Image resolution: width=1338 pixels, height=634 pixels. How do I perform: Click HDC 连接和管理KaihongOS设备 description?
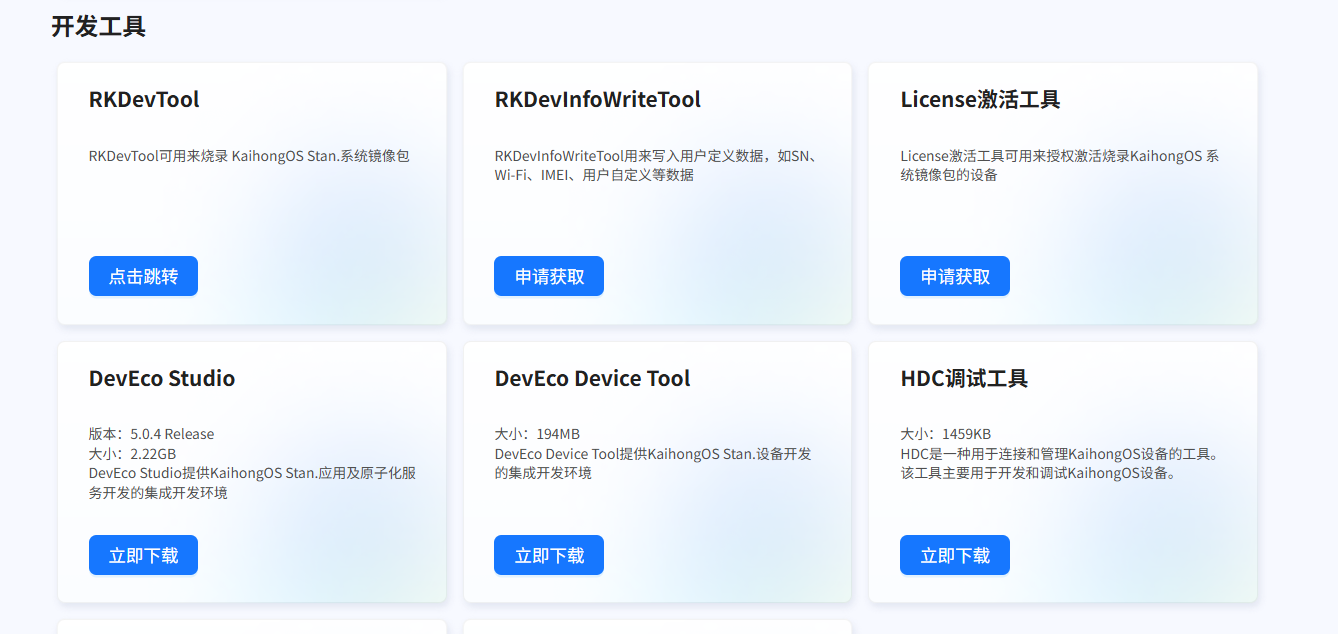(1060, 463)
